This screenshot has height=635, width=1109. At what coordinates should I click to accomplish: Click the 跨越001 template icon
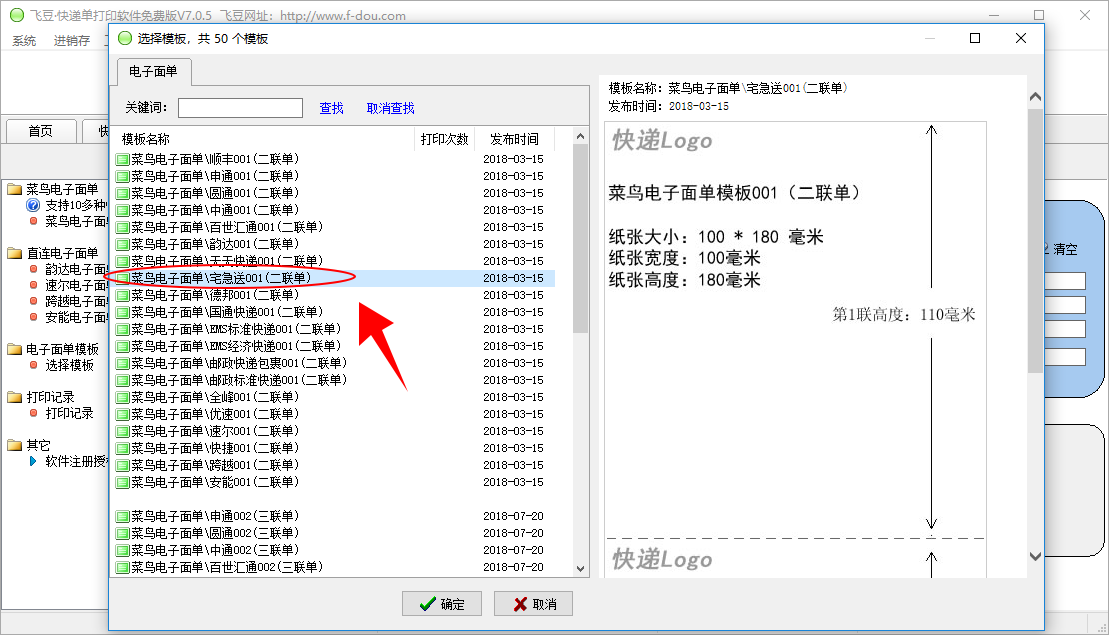122,465
